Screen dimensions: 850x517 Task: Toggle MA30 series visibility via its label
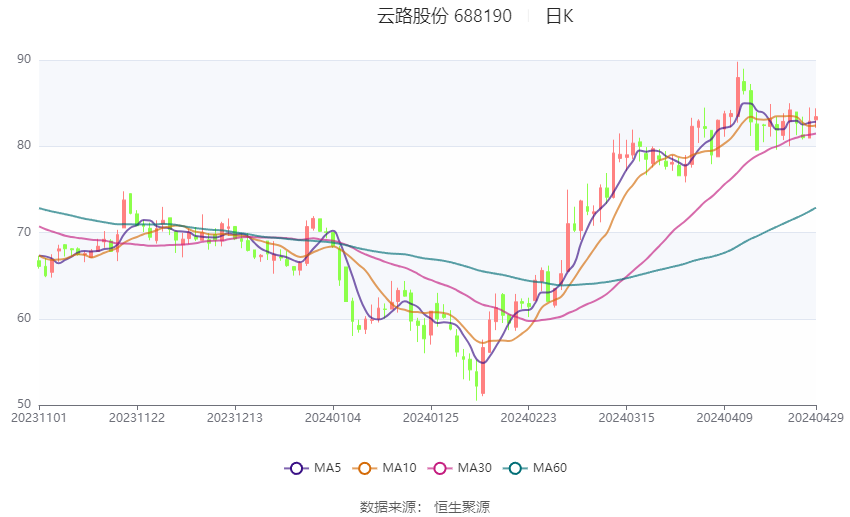point(474,468)
